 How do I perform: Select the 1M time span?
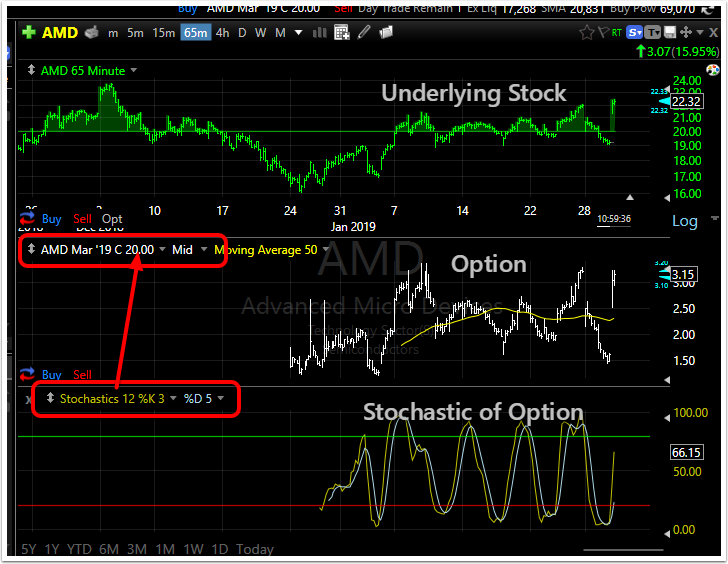click(165, 549)
